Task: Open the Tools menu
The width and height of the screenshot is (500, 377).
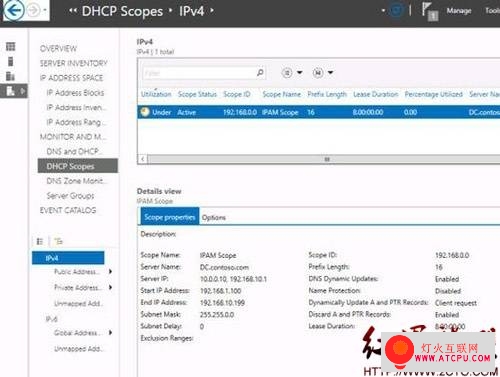Action: click(x=493, y=11)
